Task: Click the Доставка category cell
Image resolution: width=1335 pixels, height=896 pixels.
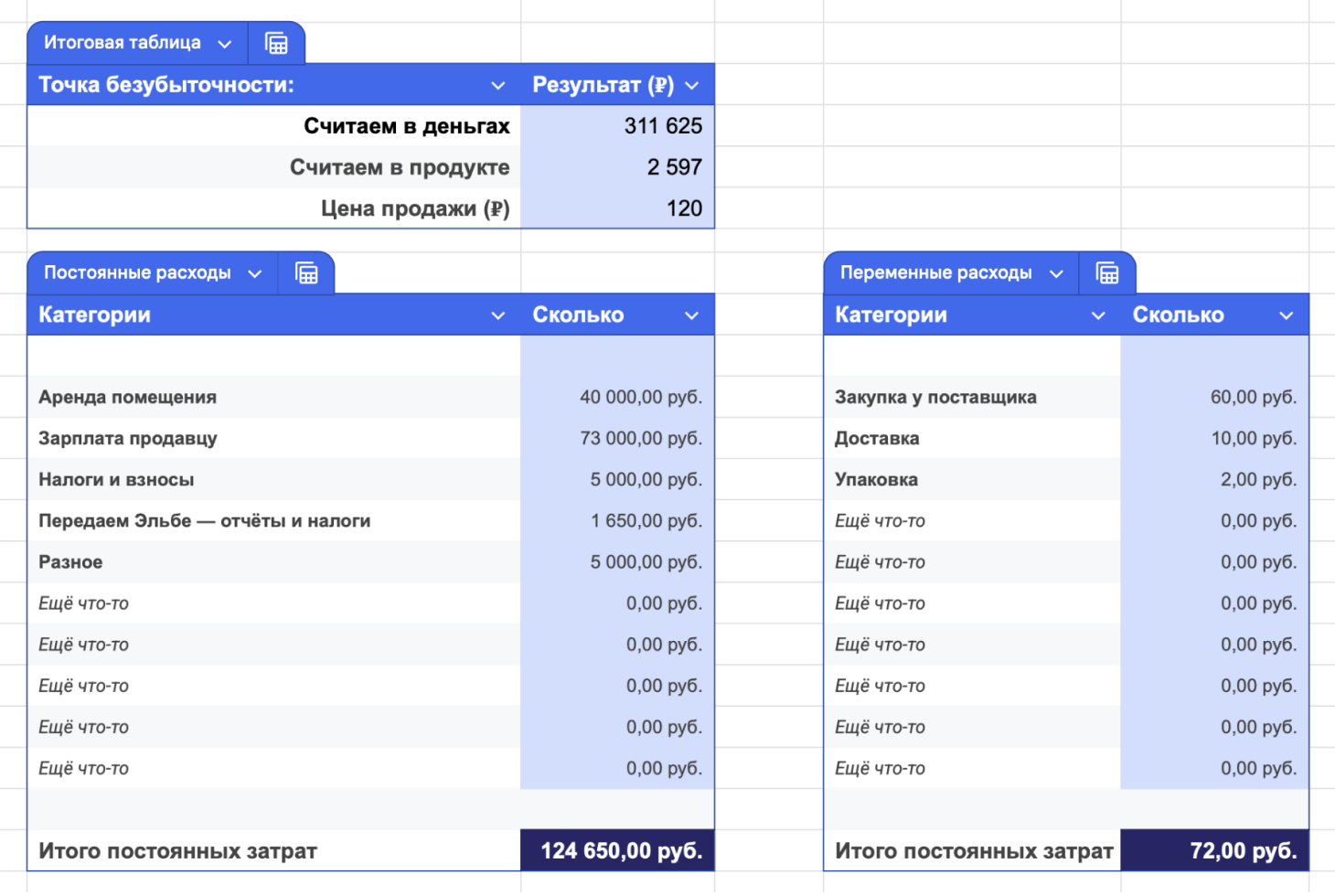Action: point(972,438)
